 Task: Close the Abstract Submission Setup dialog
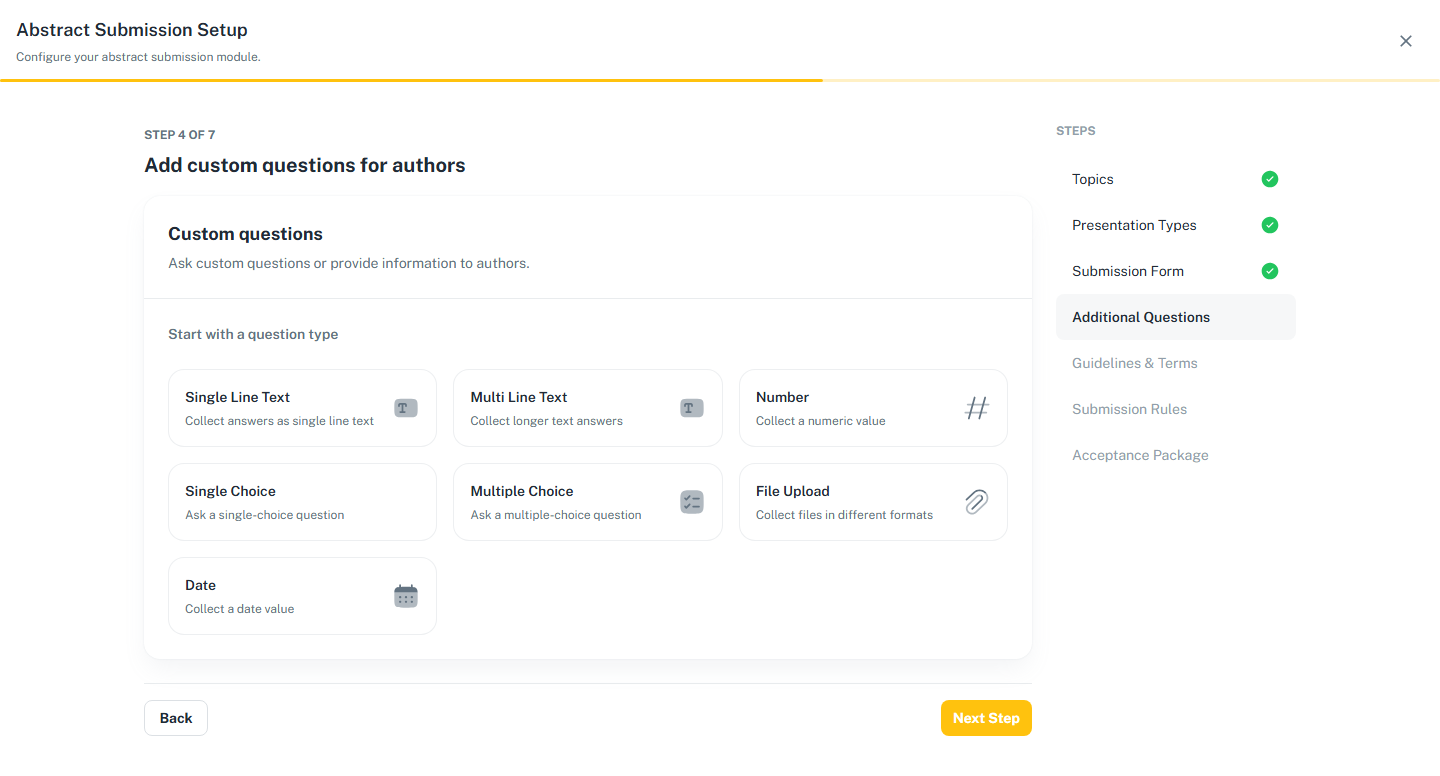(1406, 41)
